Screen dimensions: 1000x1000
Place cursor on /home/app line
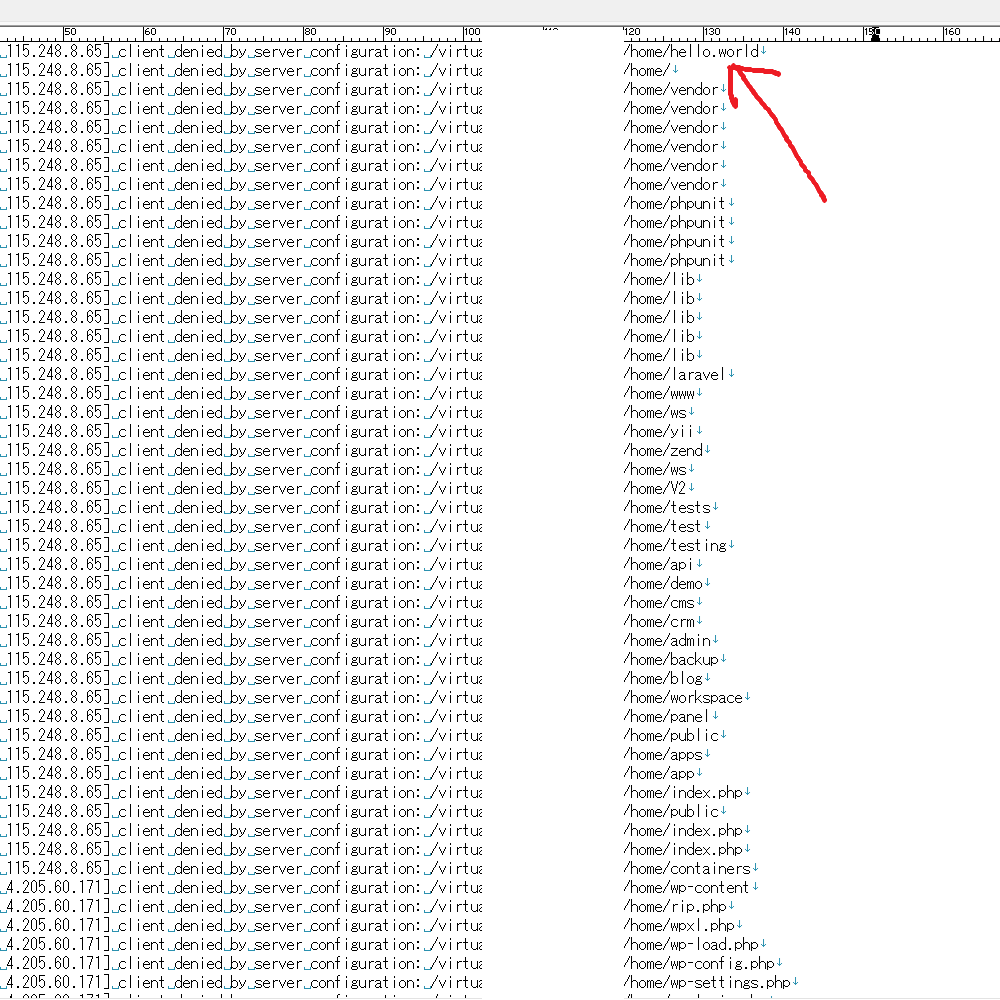point(659,774)
